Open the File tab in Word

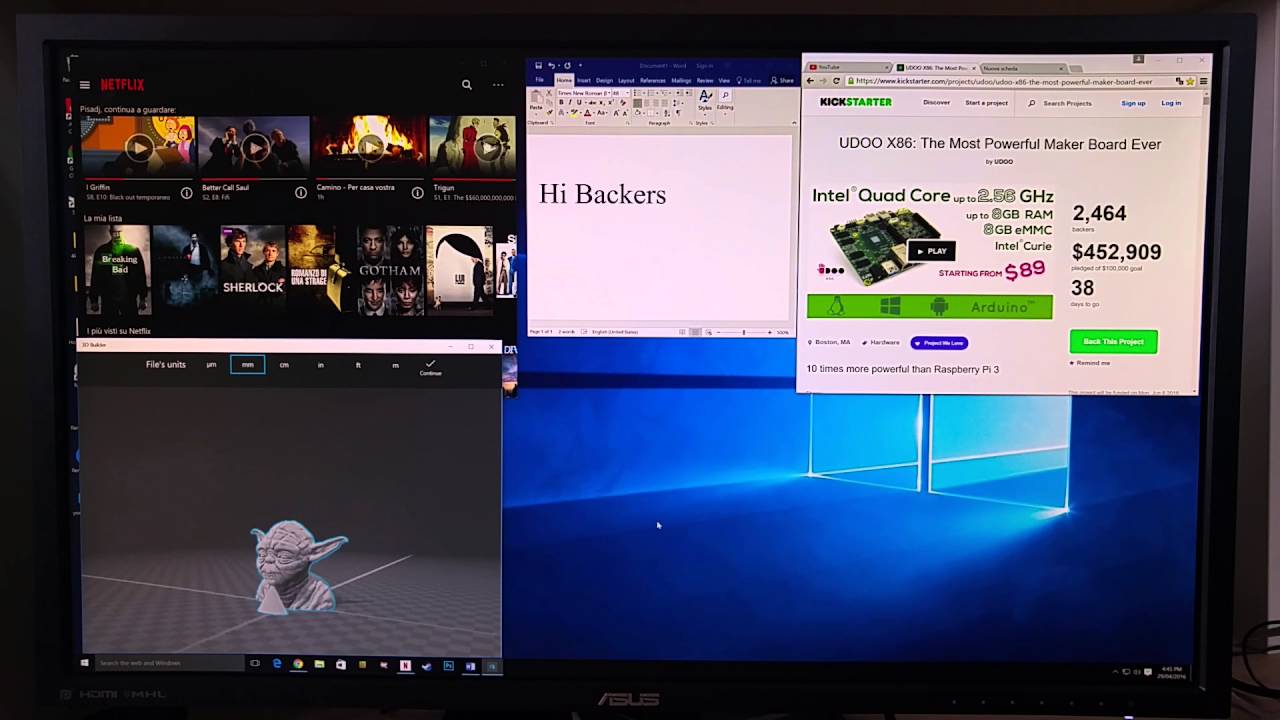pyautogui.click(x=539, y=81)
